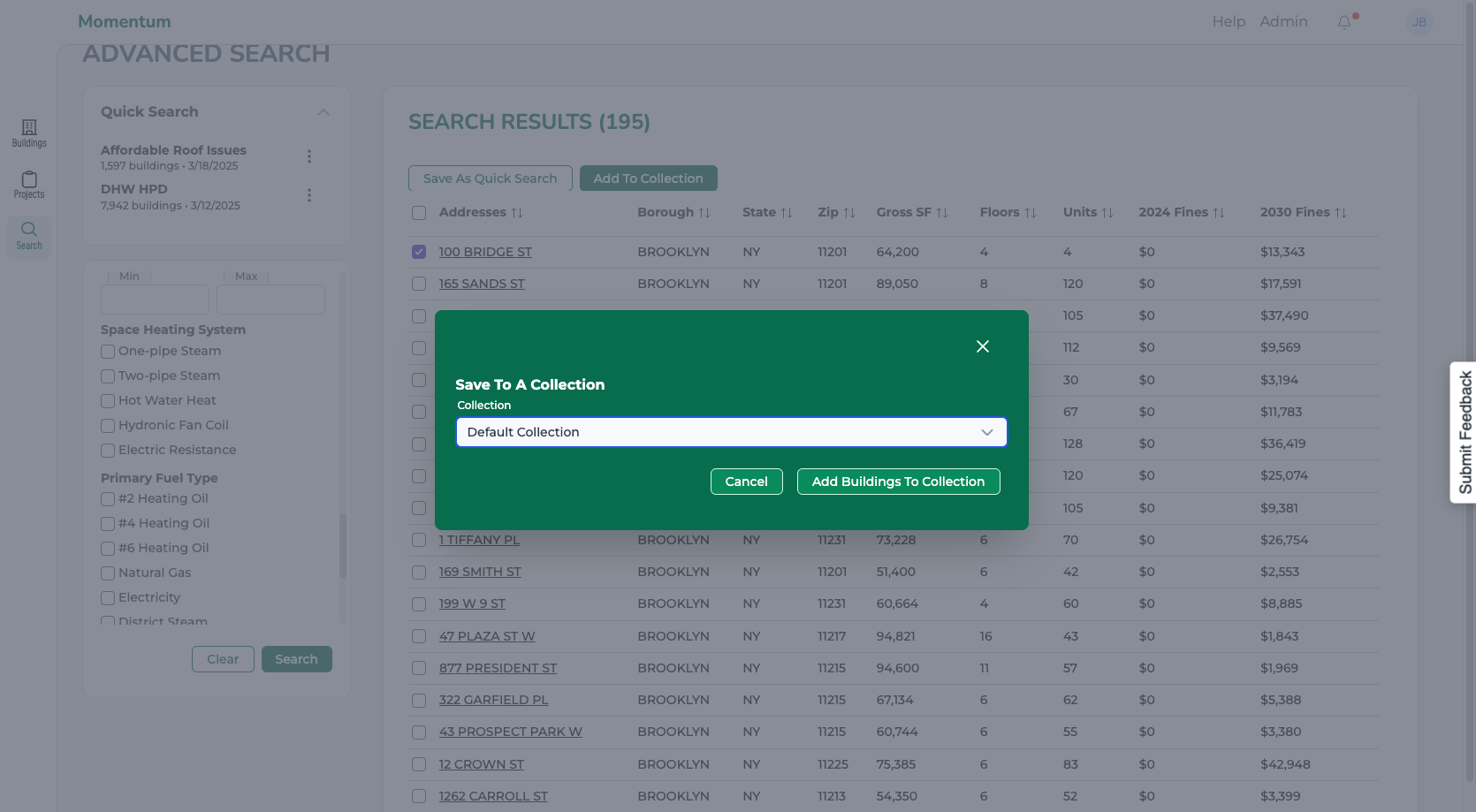Open the Projects sidebar icon

tap(29, 185)
